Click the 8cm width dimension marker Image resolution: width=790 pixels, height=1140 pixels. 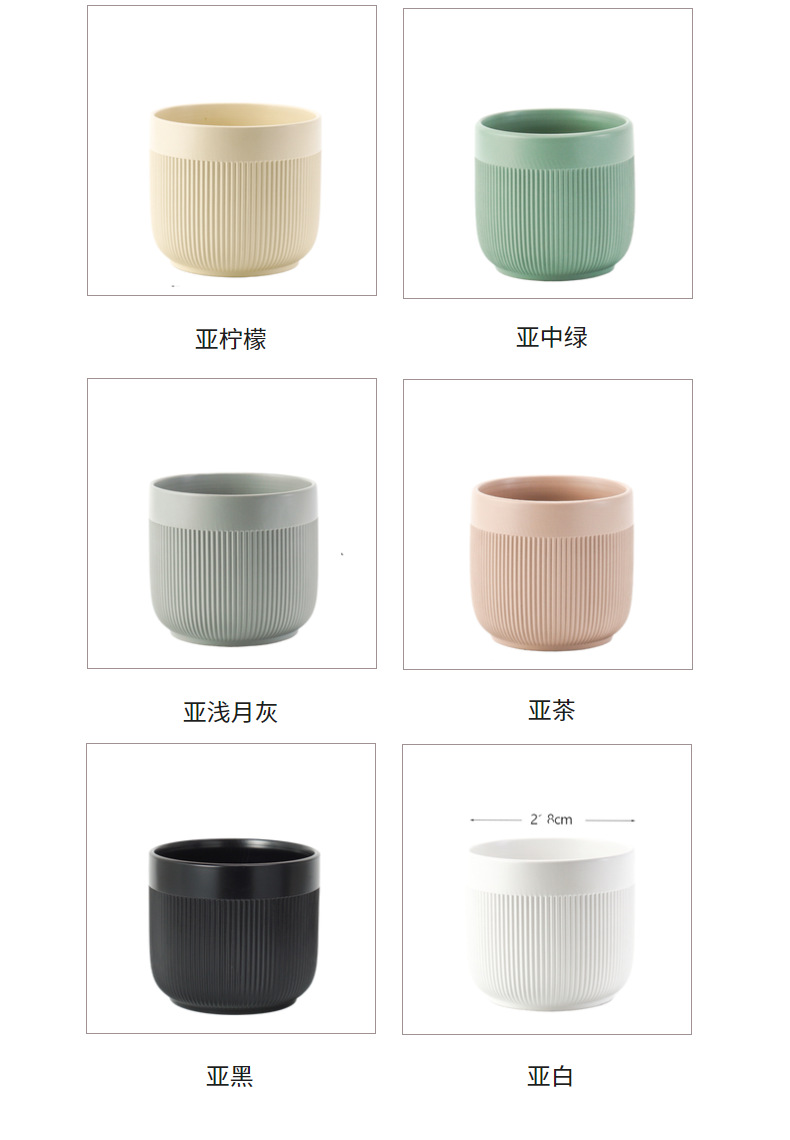551,819
